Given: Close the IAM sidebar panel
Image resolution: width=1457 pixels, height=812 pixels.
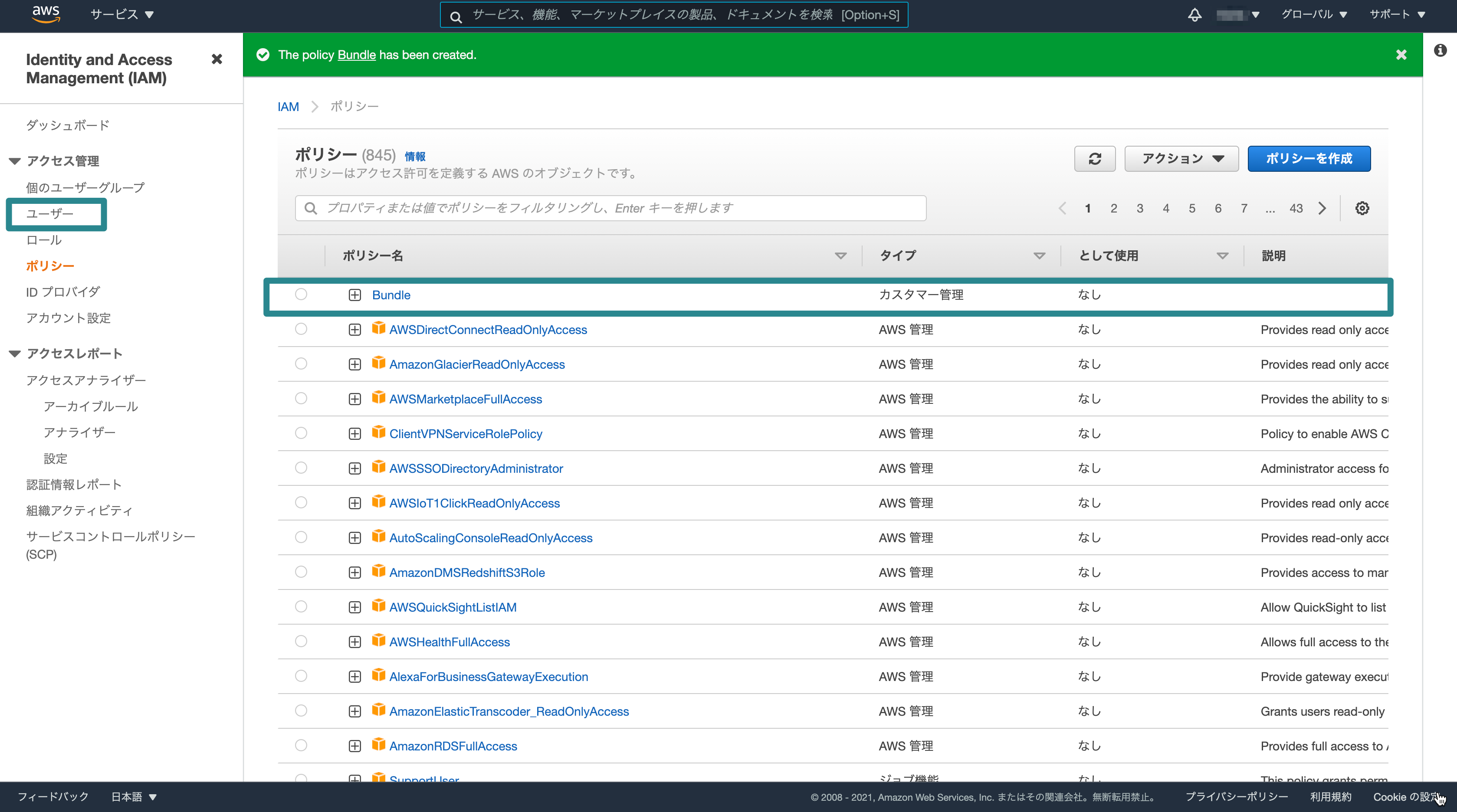Looking at the screenshot, I should tap(217, 59).
